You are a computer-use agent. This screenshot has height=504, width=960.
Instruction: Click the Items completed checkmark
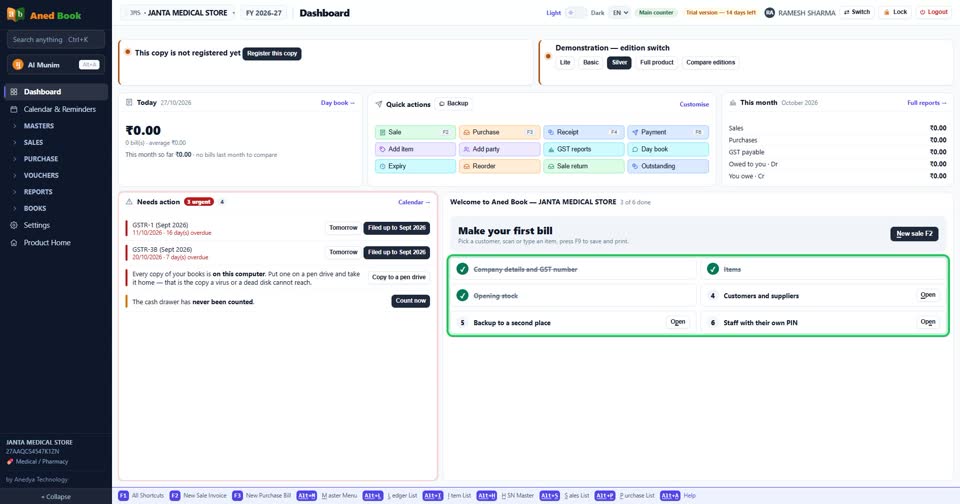pyautogui.click(x=713, y=269)
